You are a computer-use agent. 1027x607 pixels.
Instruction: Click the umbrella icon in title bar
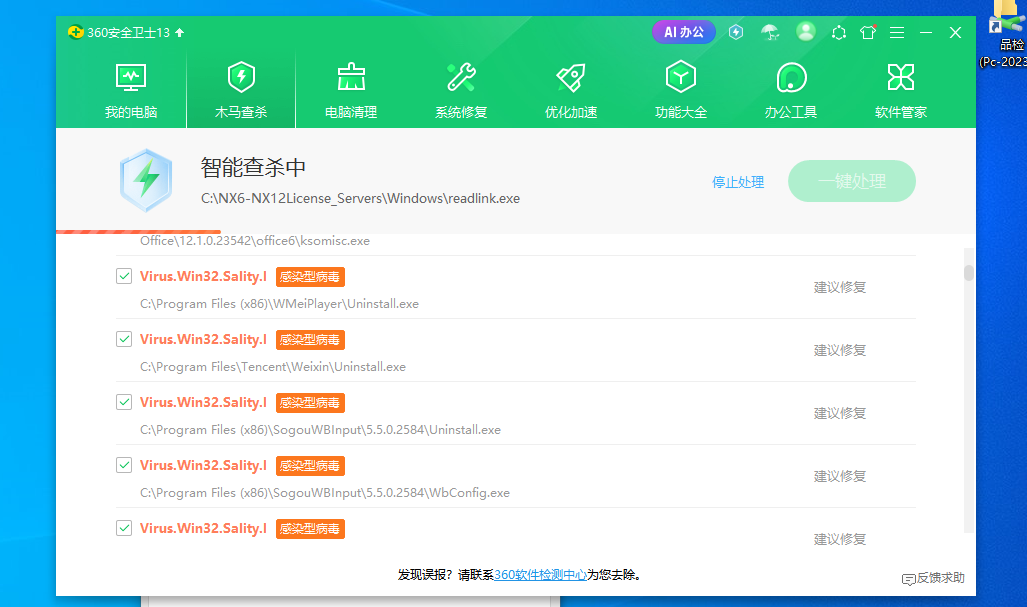pyautogui.click(x=770, y=32)
